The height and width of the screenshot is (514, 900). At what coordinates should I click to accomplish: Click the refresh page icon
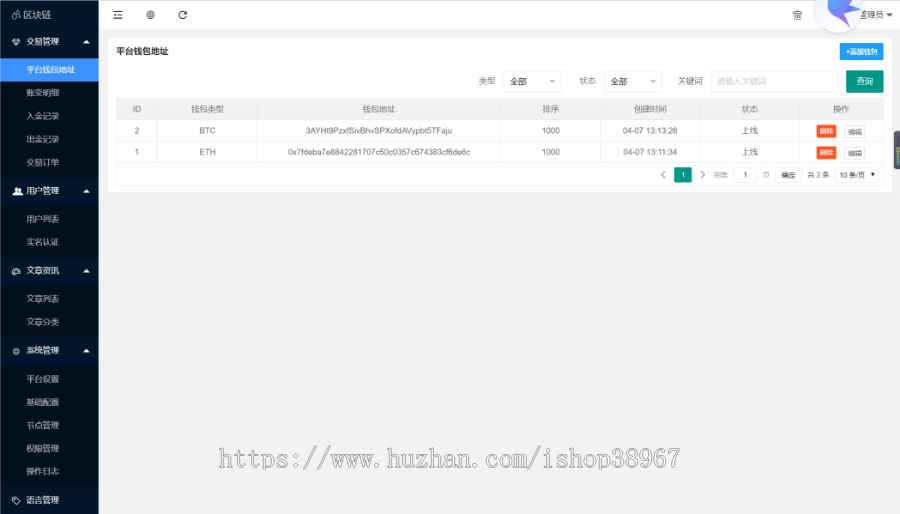(x=183, y=15)
